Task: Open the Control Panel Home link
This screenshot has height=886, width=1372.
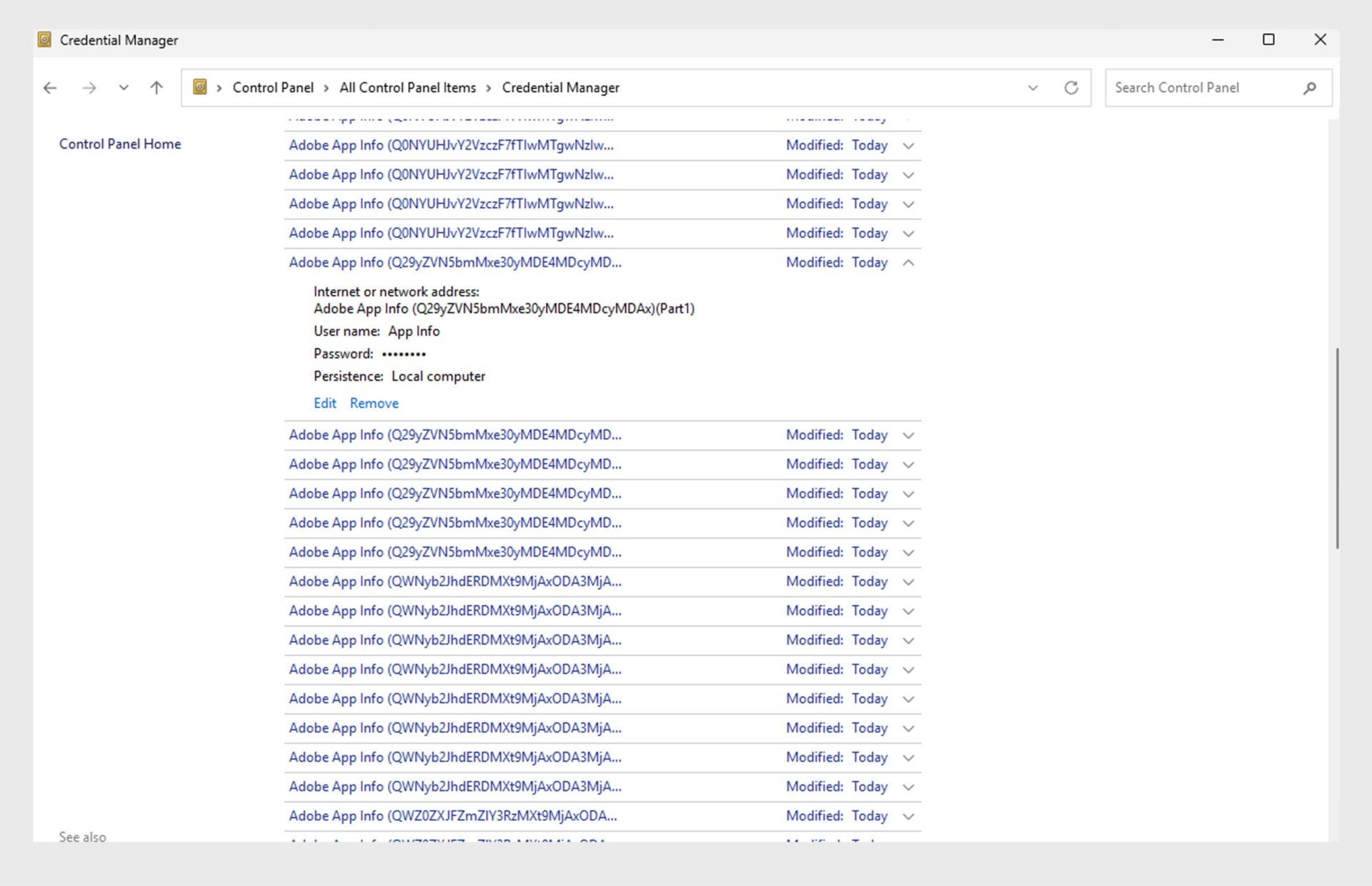Action: point(120,144)
